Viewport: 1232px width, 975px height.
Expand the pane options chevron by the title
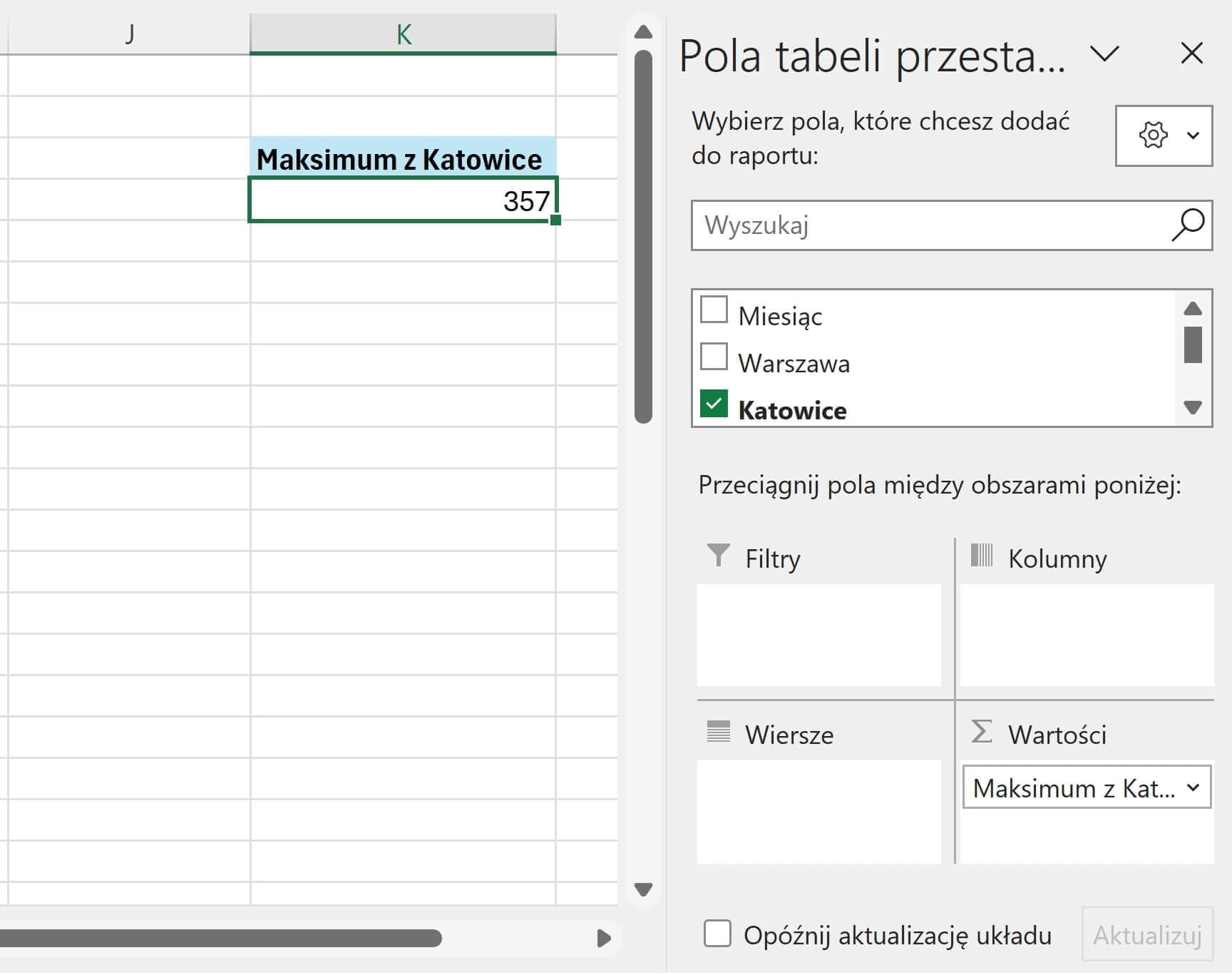click(1104, 53)
